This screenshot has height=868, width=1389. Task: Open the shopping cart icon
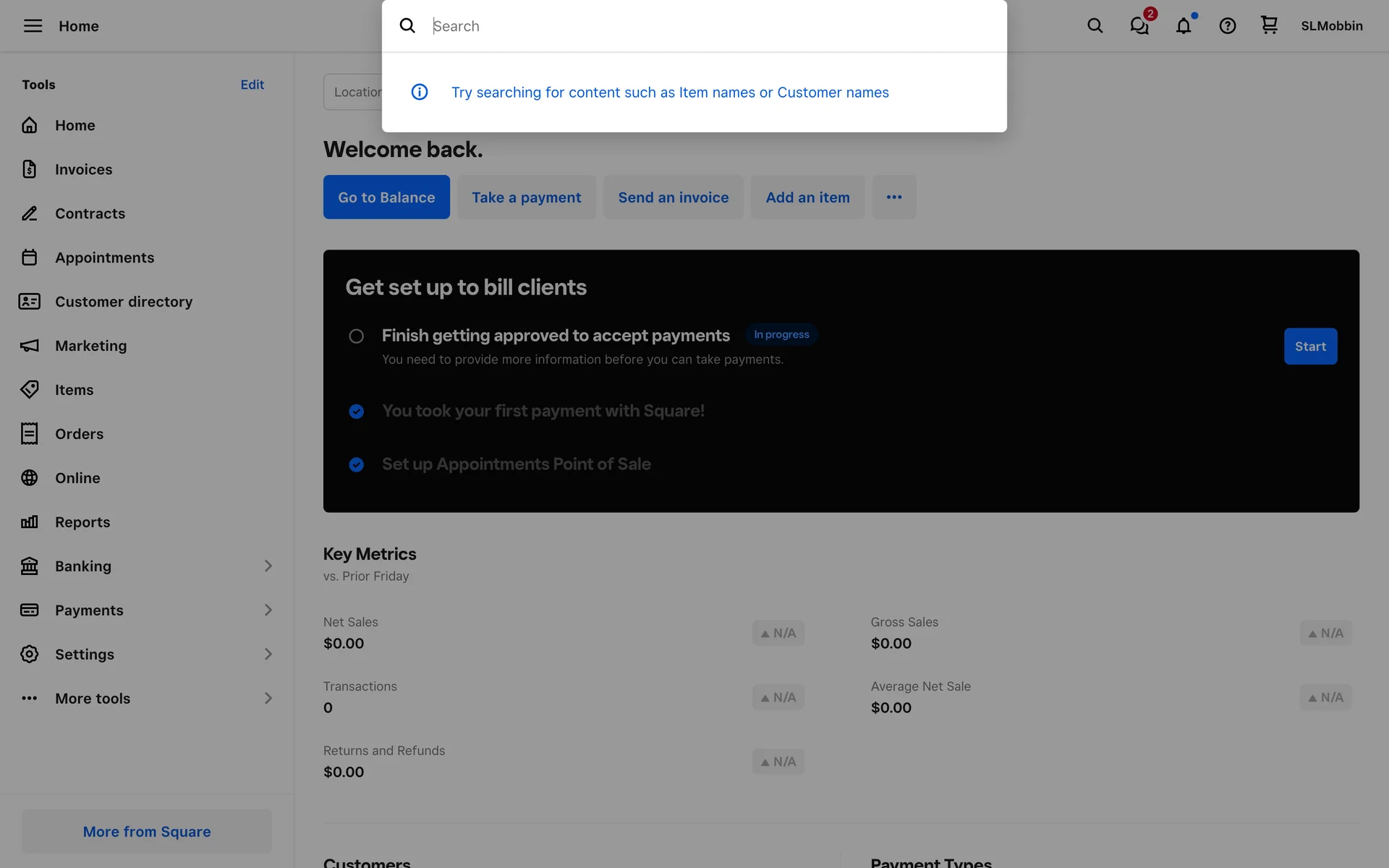click(x=1269, y=25)
